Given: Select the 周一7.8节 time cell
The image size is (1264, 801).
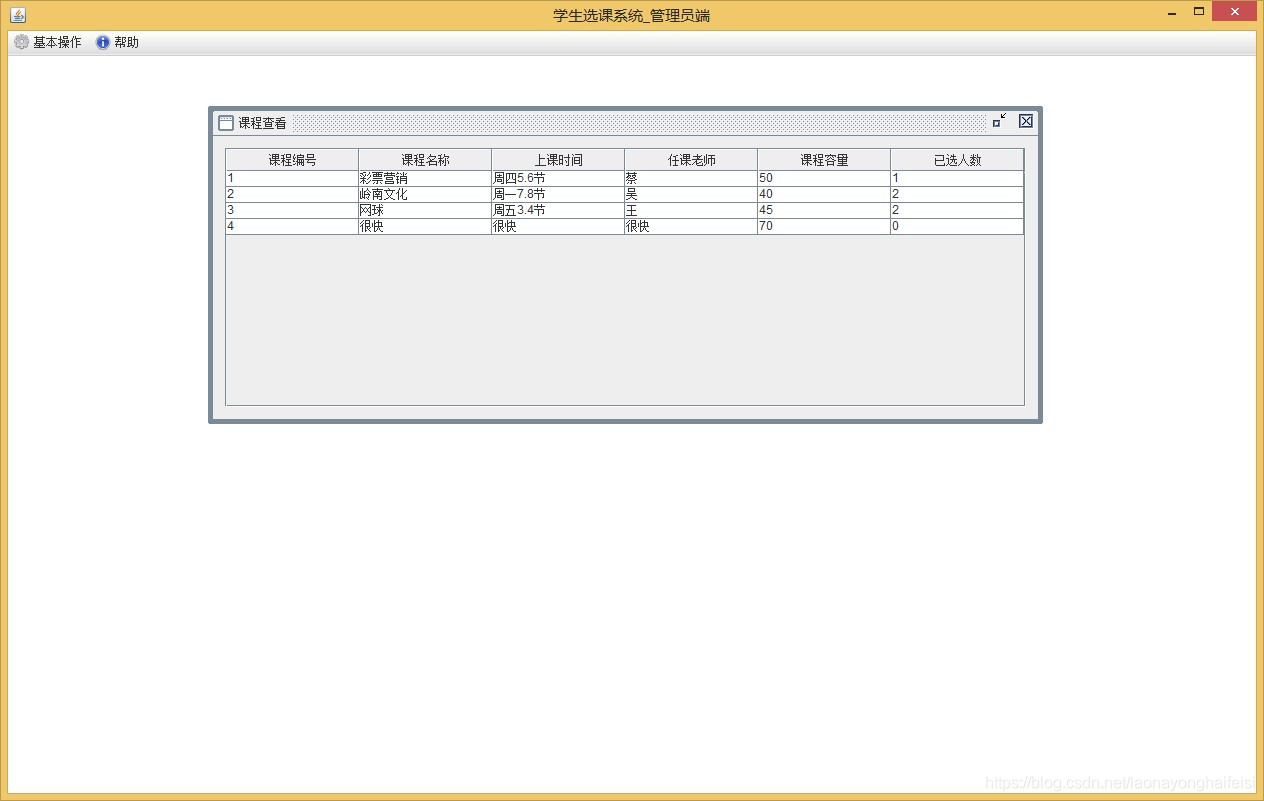Looking at the screenshot, I should [x=558, y=194].
